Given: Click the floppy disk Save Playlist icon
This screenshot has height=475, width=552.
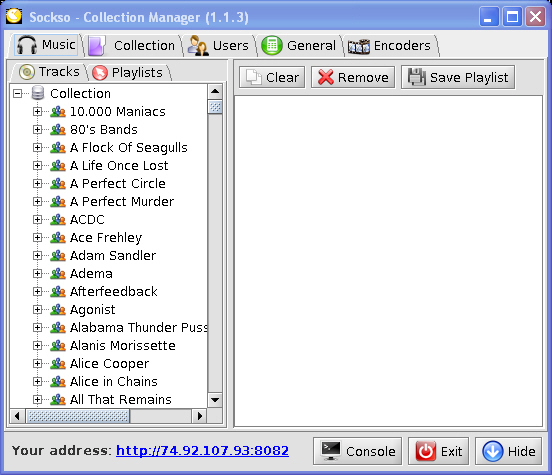Looking at the screenshot, I should (416, 77).
